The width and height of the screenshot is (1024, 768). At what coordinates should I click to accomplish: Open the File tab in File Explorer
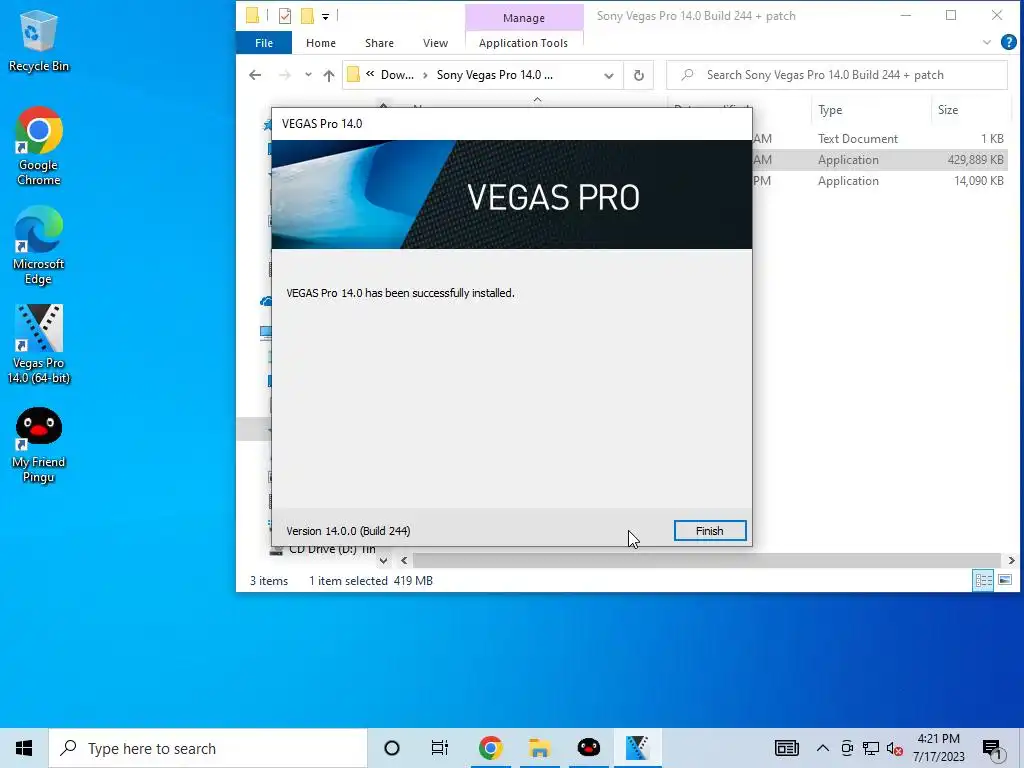(x=264, y=43)
